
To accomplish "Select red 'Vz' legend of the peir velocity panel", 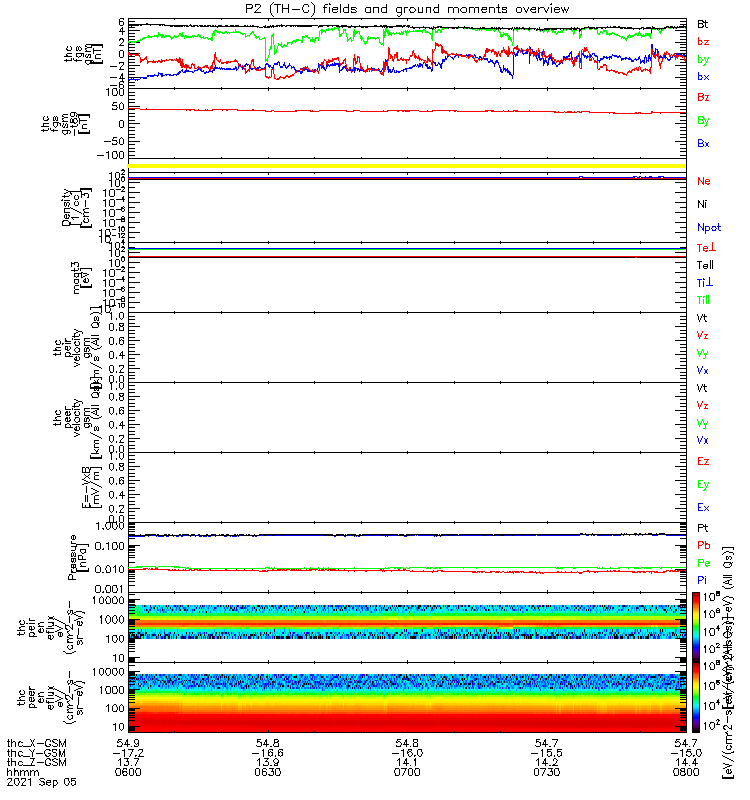I will 703,335.
